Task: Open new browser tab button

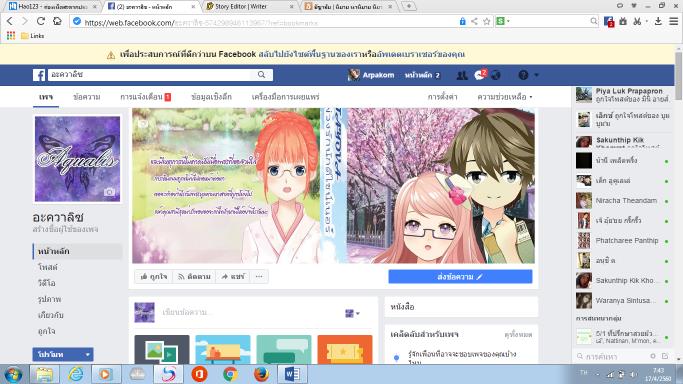Action: point(409,6)
